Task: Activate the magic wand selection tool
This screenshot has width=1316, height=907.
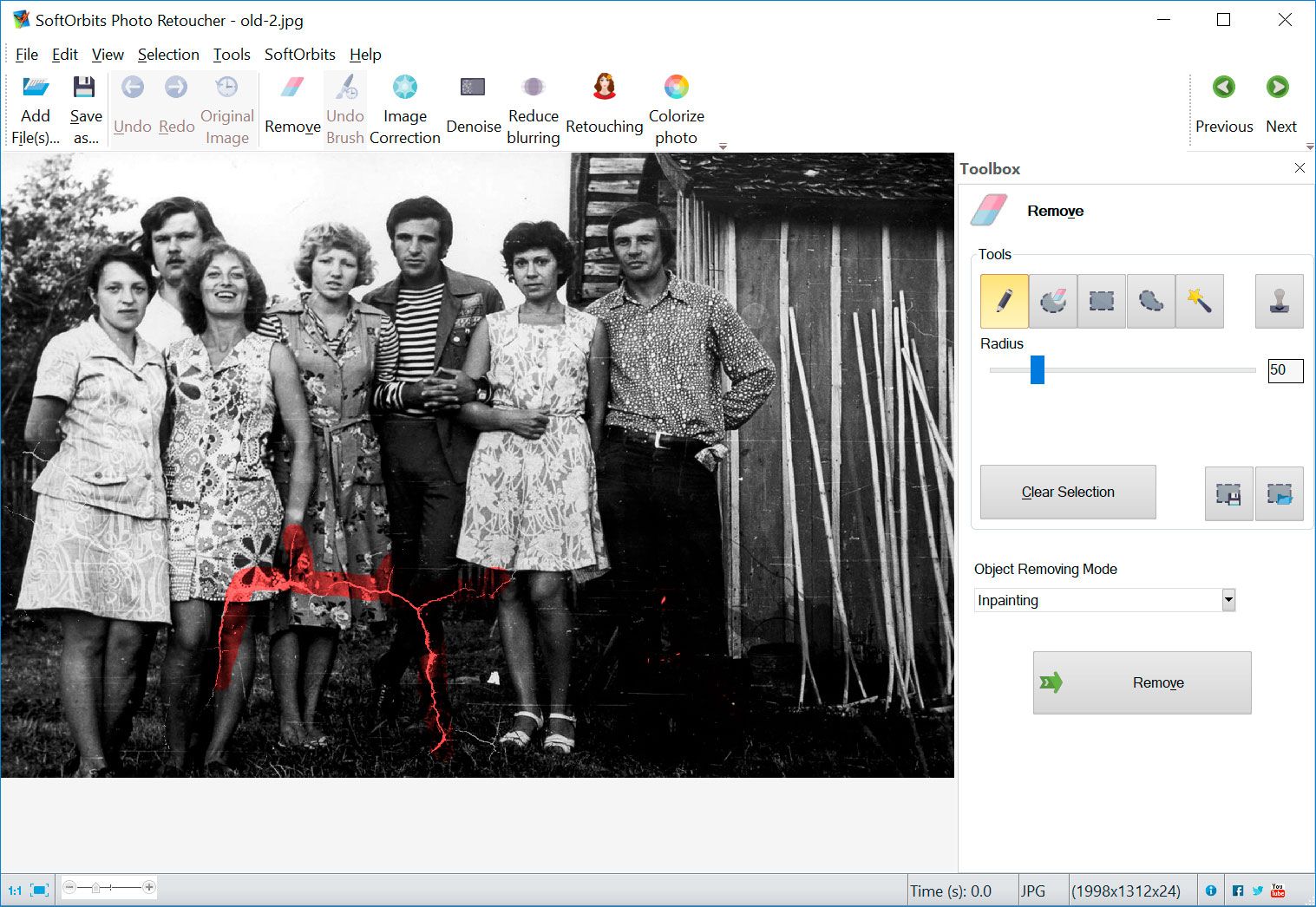Action: pos(1200,301)
